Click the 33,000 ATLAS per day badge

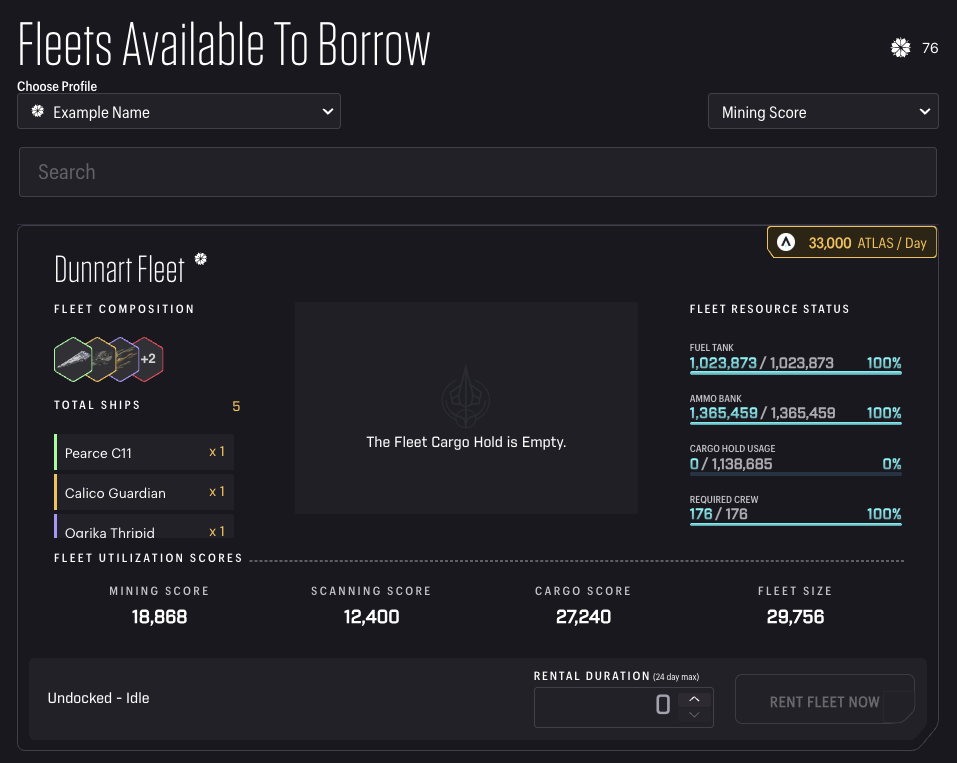tap(851, 241)
